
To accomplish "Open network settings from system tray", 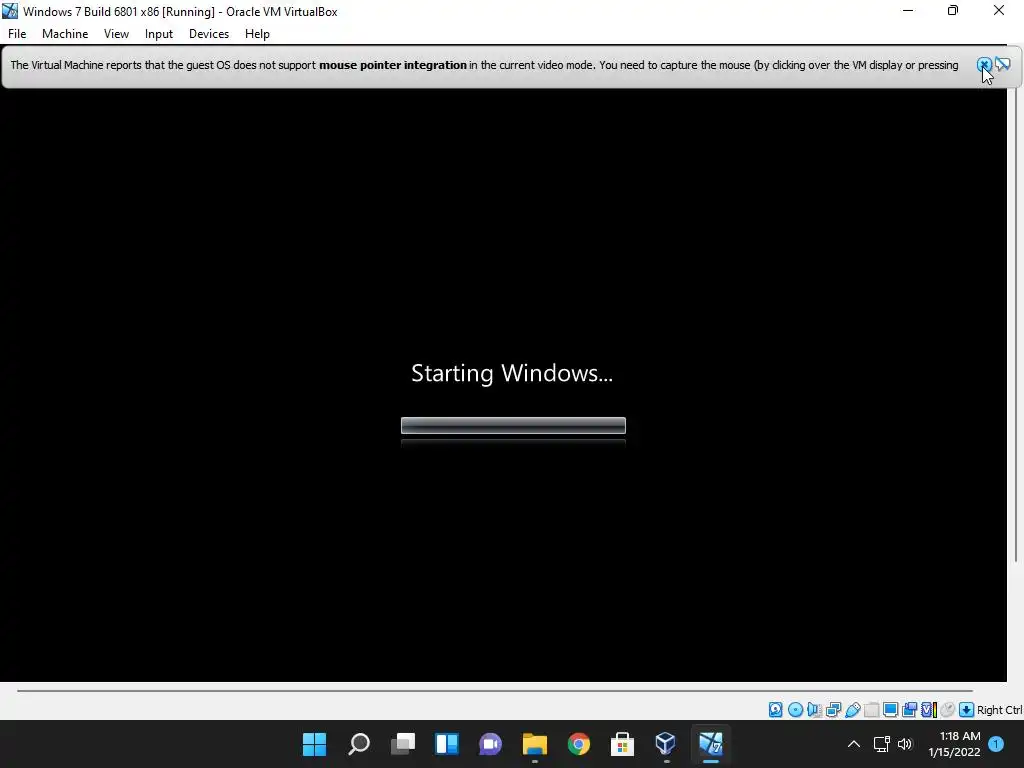I will (882, 744).
